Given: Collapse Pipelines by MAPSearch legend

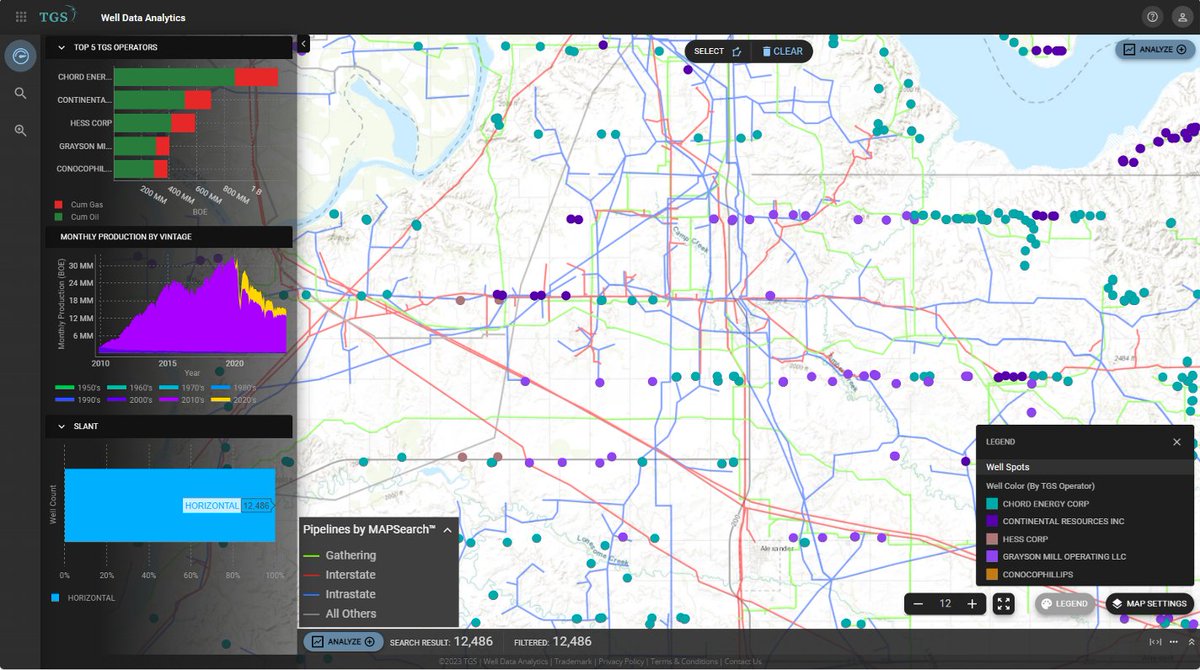Looking at the screenshot, I should tap(447, 530).
